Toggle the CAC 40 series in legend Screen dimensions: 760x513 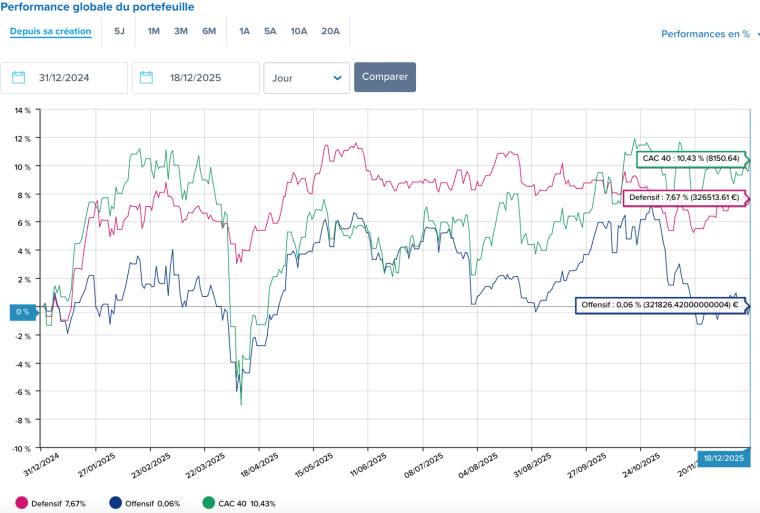pyautogui.click(x=239, y=503)
